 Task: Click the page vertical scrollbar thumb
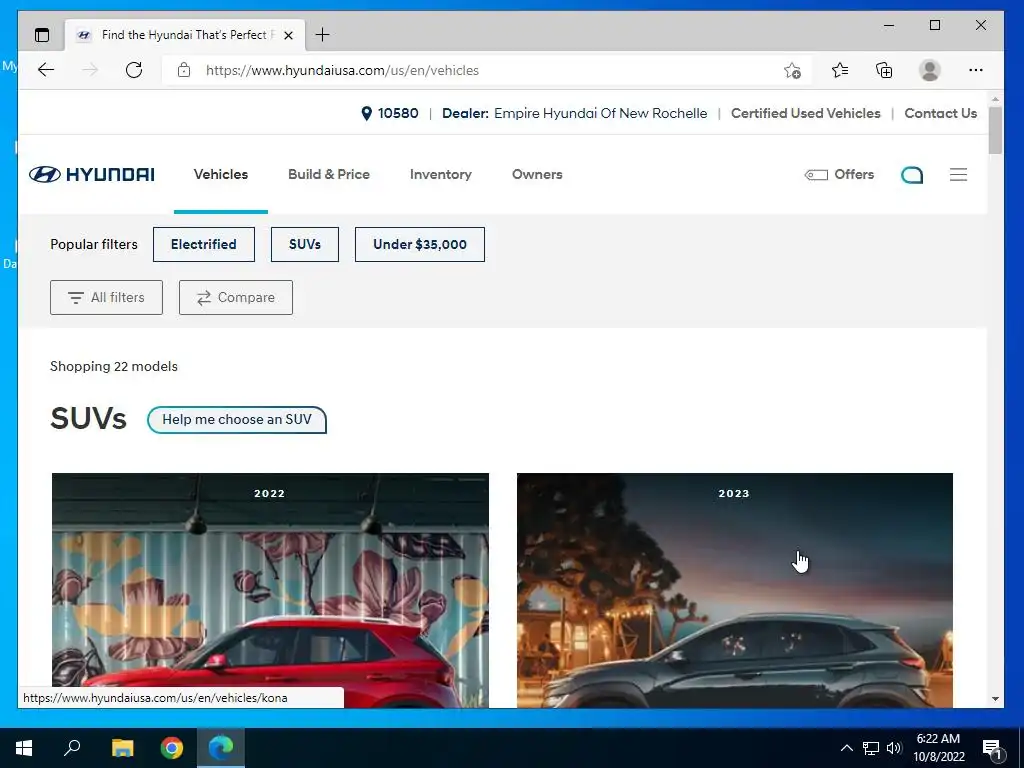pyautogui.click(x=995, y=131)
